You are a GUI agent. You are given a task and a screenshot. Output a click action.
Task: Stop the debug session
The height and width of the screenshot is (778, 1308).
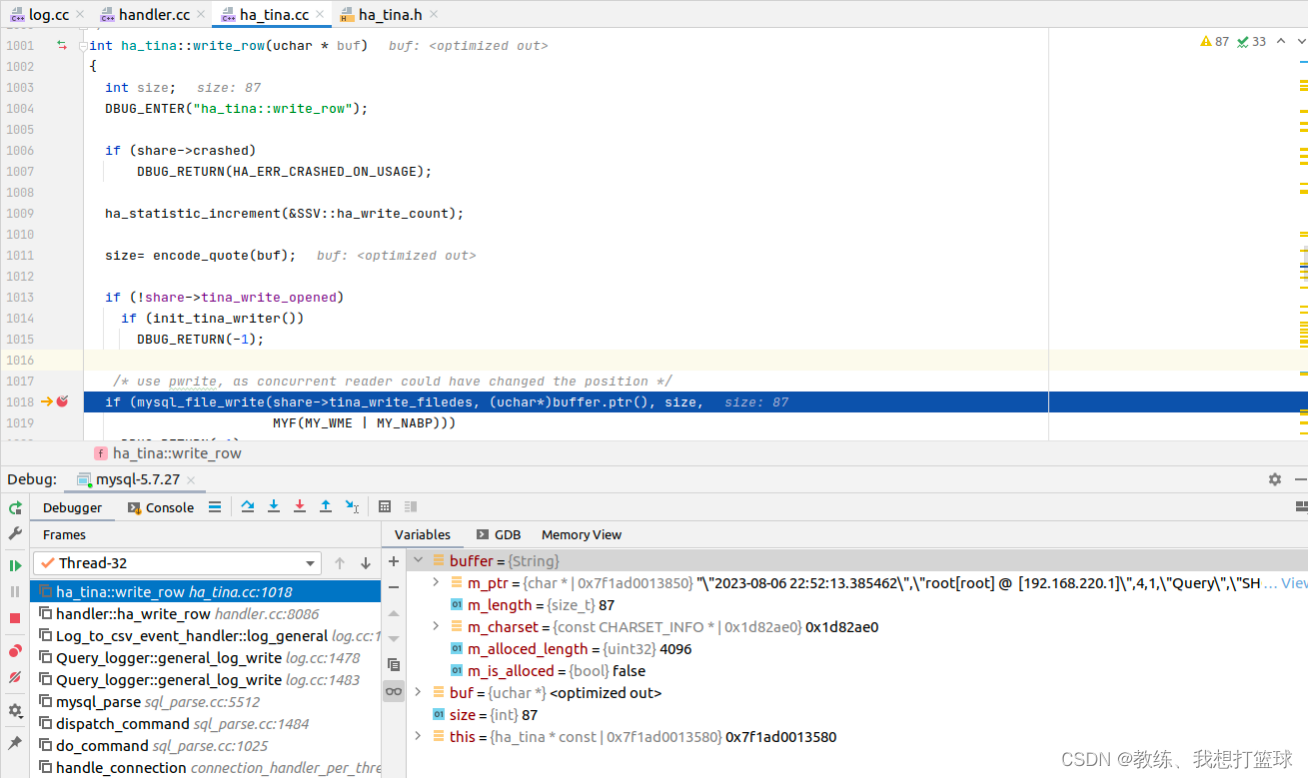coord(15,619)
